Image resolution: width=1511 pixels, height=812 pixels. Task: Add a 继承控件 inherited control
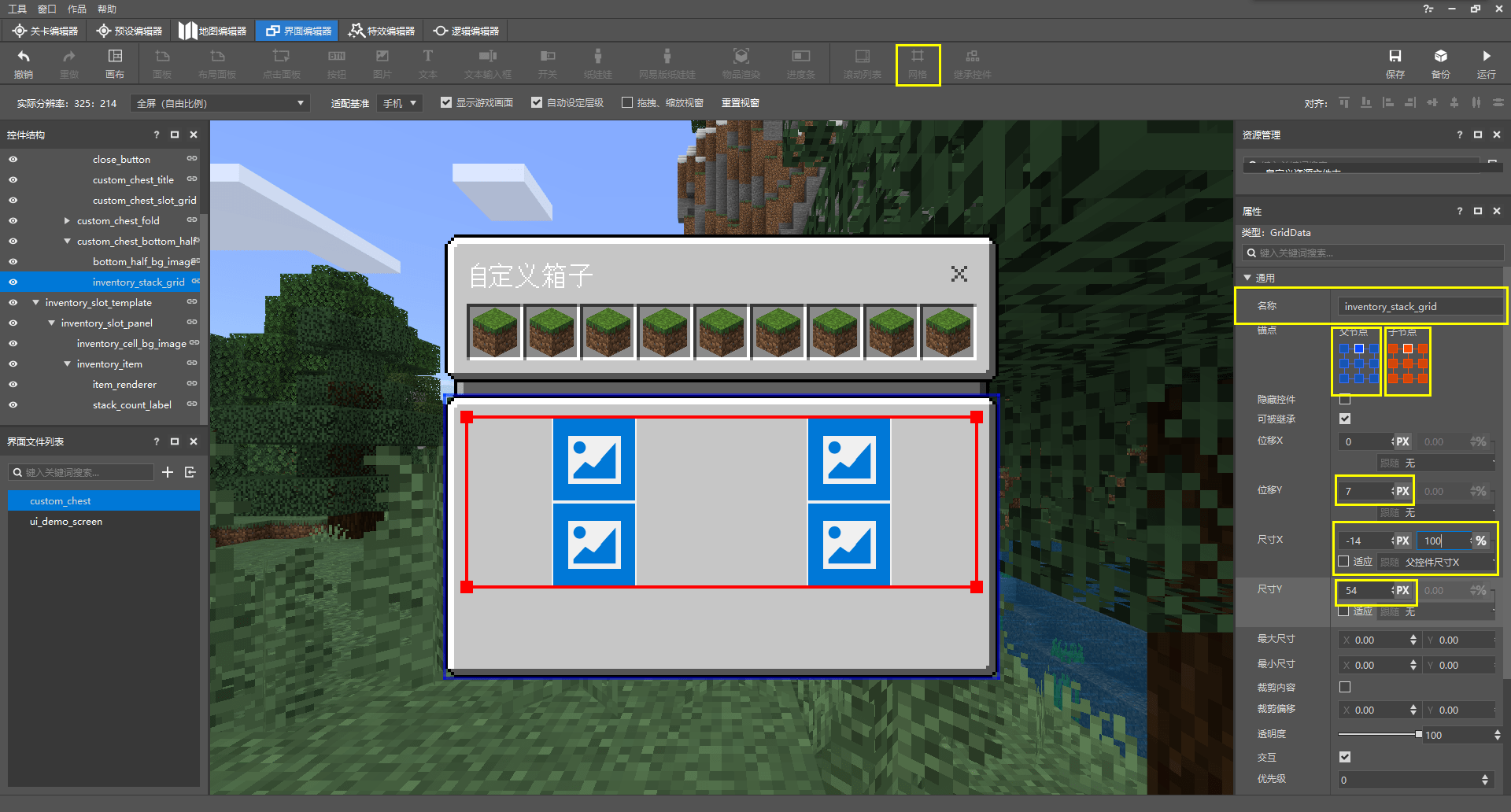pos(973,64)
